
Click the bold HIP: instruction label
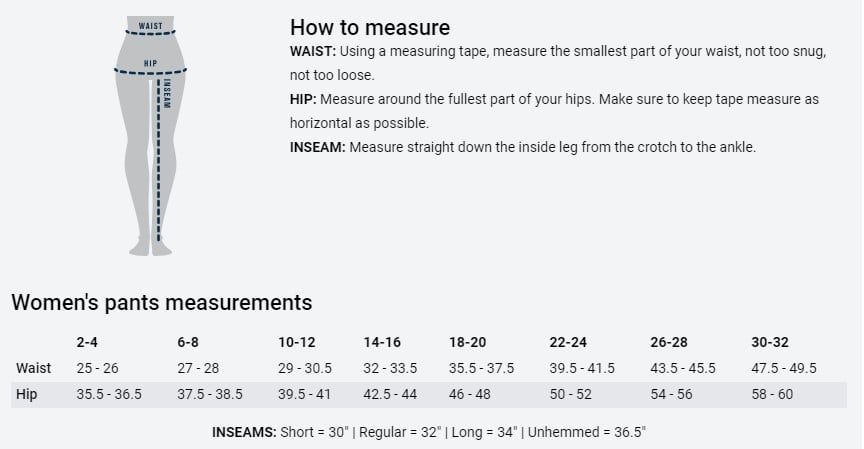click(304, 99)
